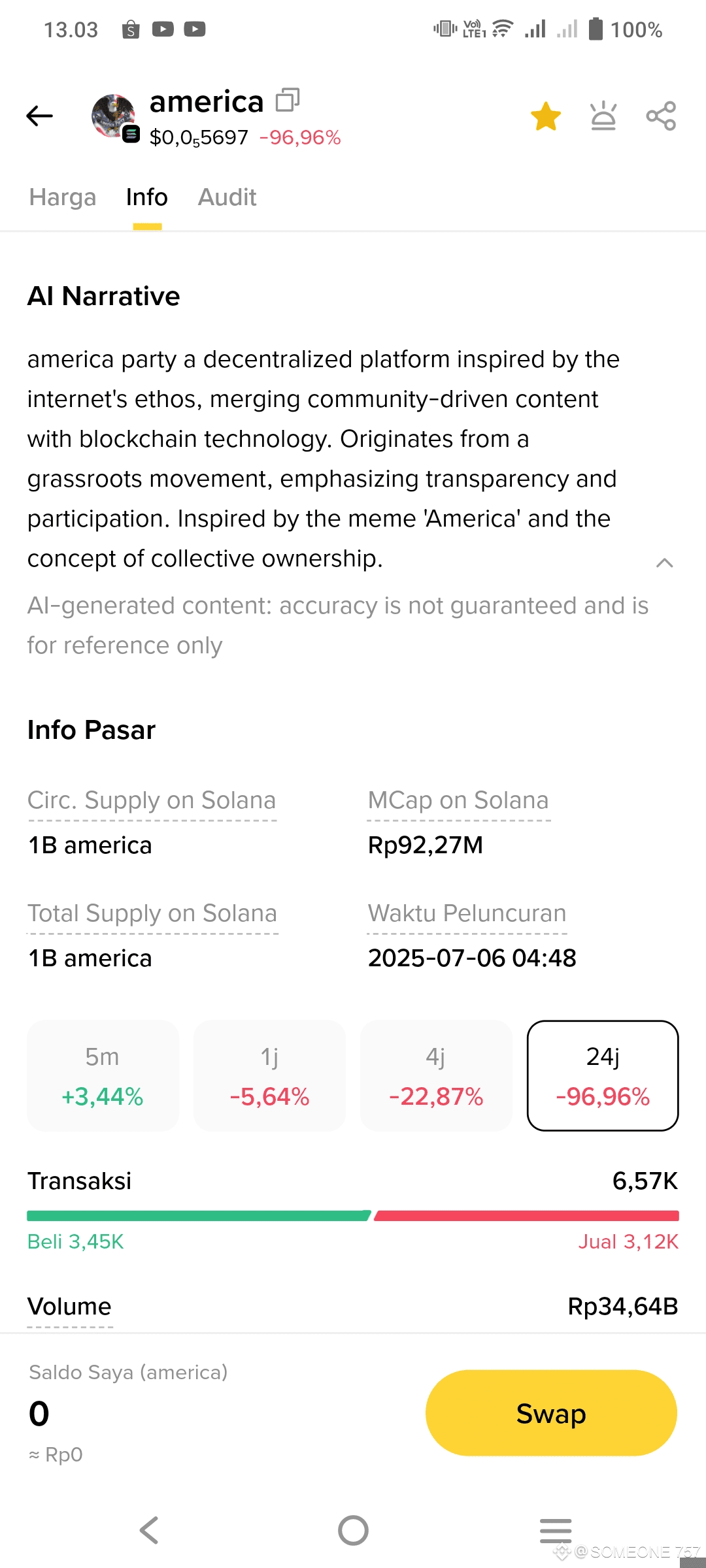
Task: Select the 24j timeframe option
Action: (603, 1075)
